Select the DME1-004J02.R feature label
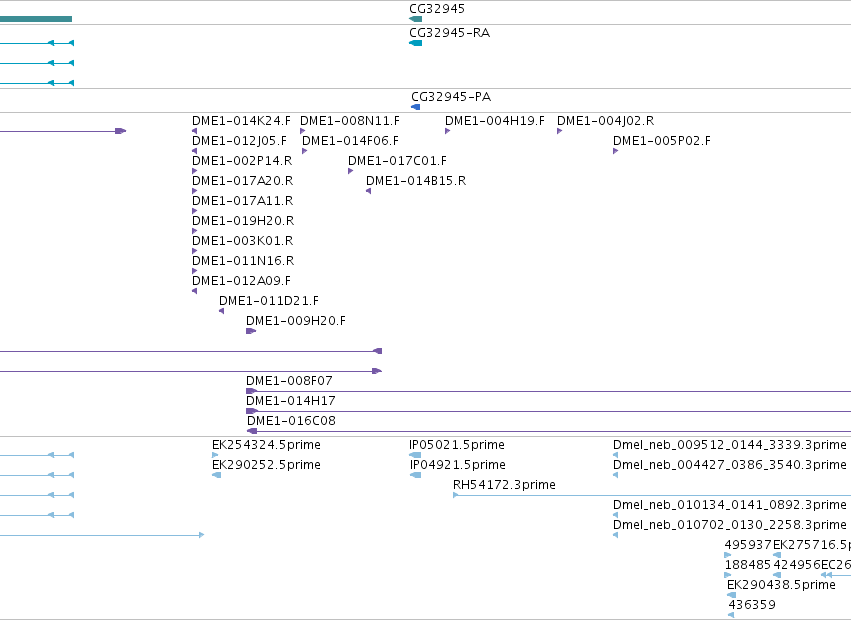 coord(606,121)
